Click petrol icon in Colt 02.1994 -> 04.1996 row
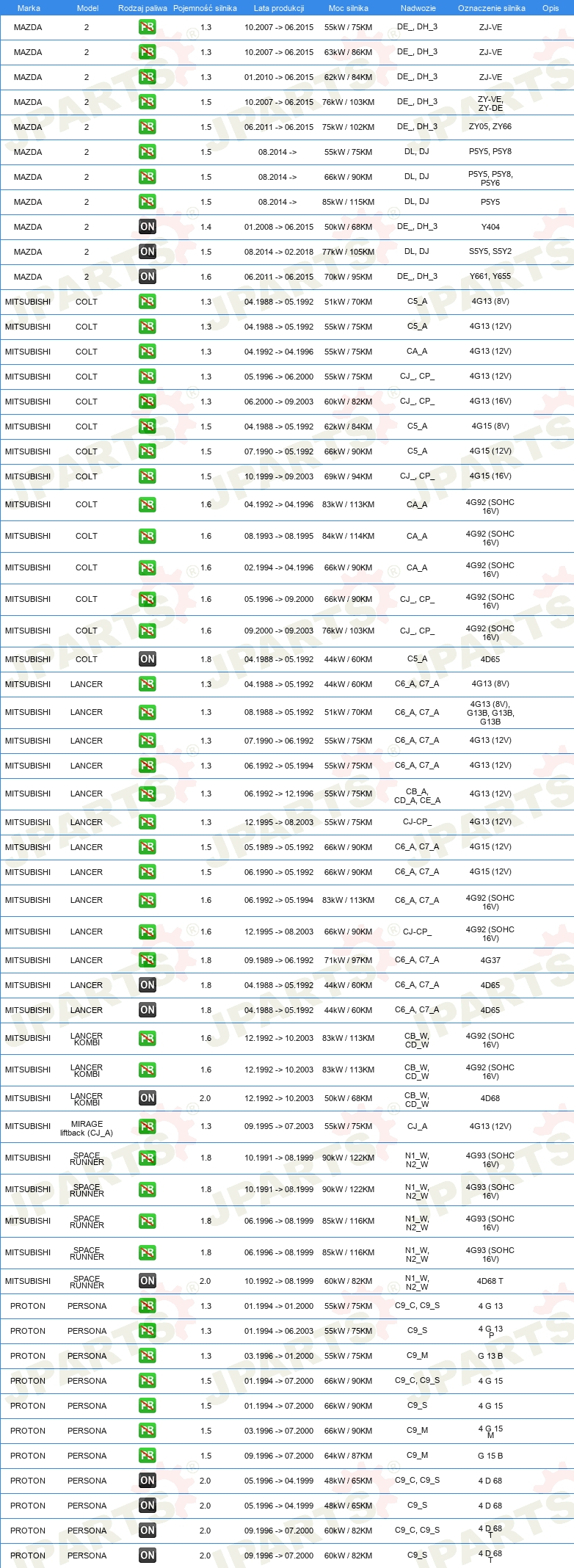This screenshot has height=1568, width=574. pos(148,568)
